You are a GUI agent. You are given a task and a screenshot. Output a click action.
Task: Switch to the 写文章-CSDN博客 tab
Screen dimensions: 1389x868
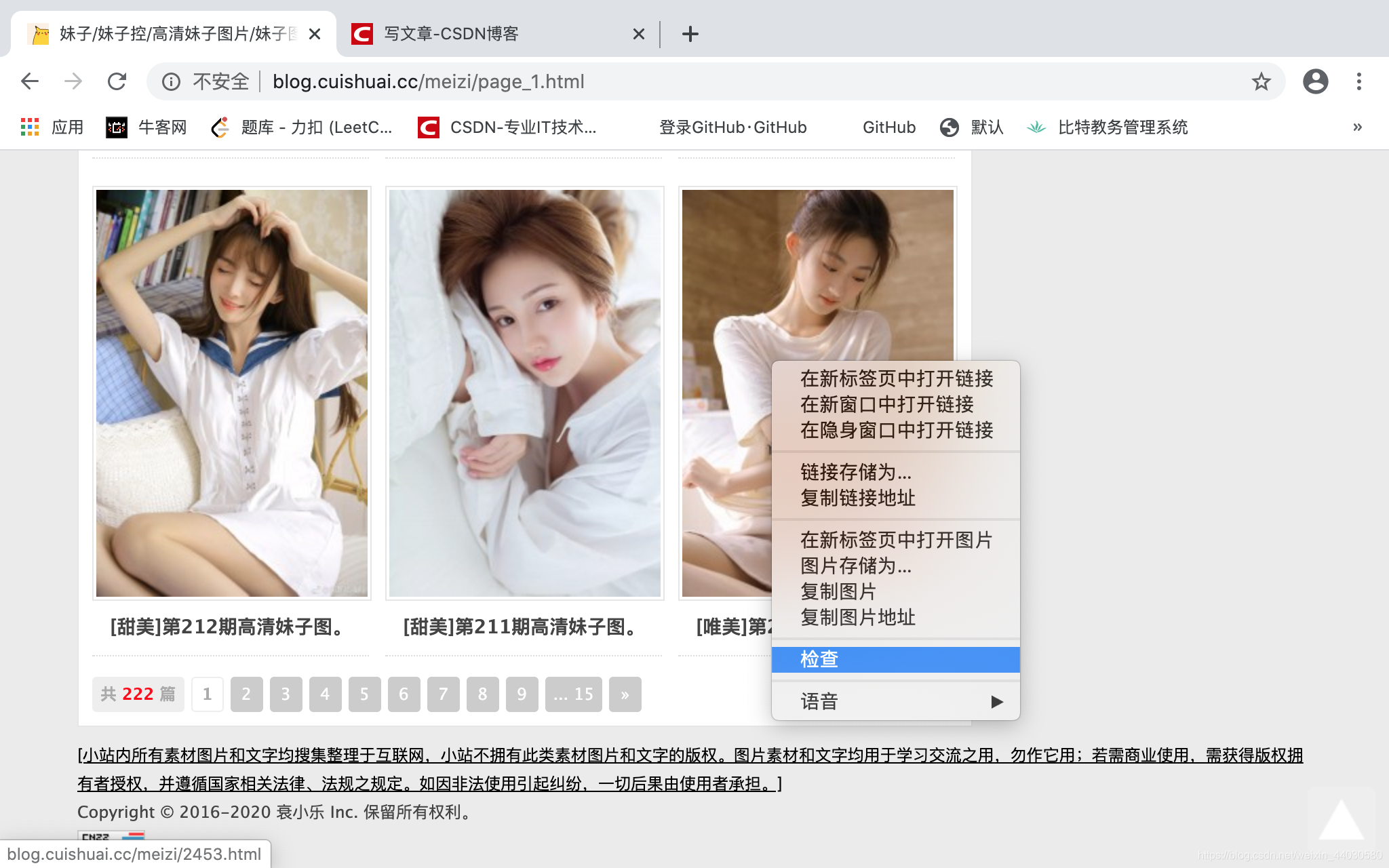coord(448,33)
